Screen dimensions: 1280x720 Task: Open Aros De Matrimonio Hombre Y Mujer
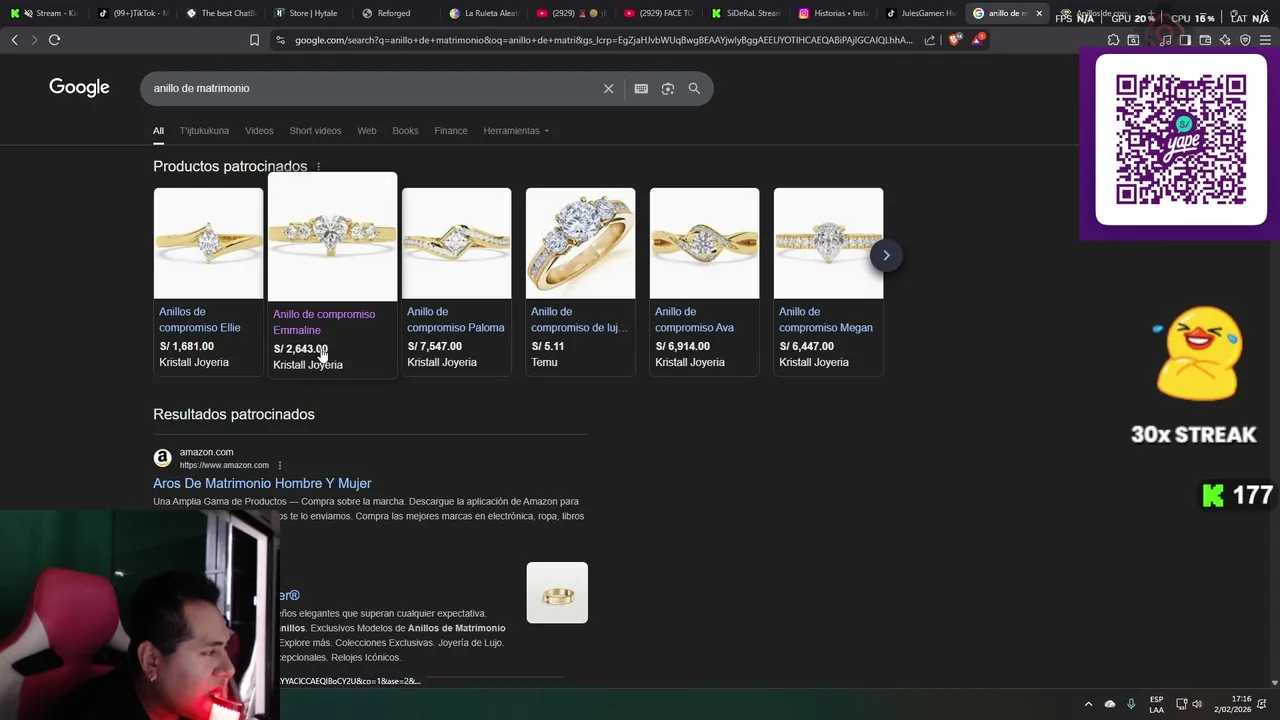[x=262, y=483]
